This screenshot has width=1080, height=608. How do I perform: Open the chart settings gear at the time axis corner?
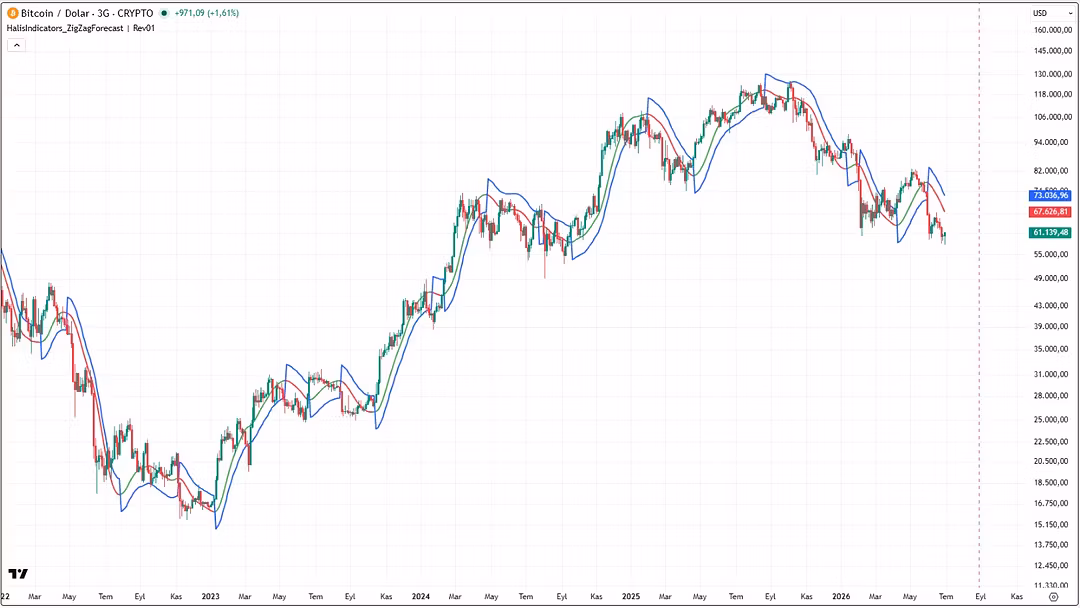[x=1053, y=597]
